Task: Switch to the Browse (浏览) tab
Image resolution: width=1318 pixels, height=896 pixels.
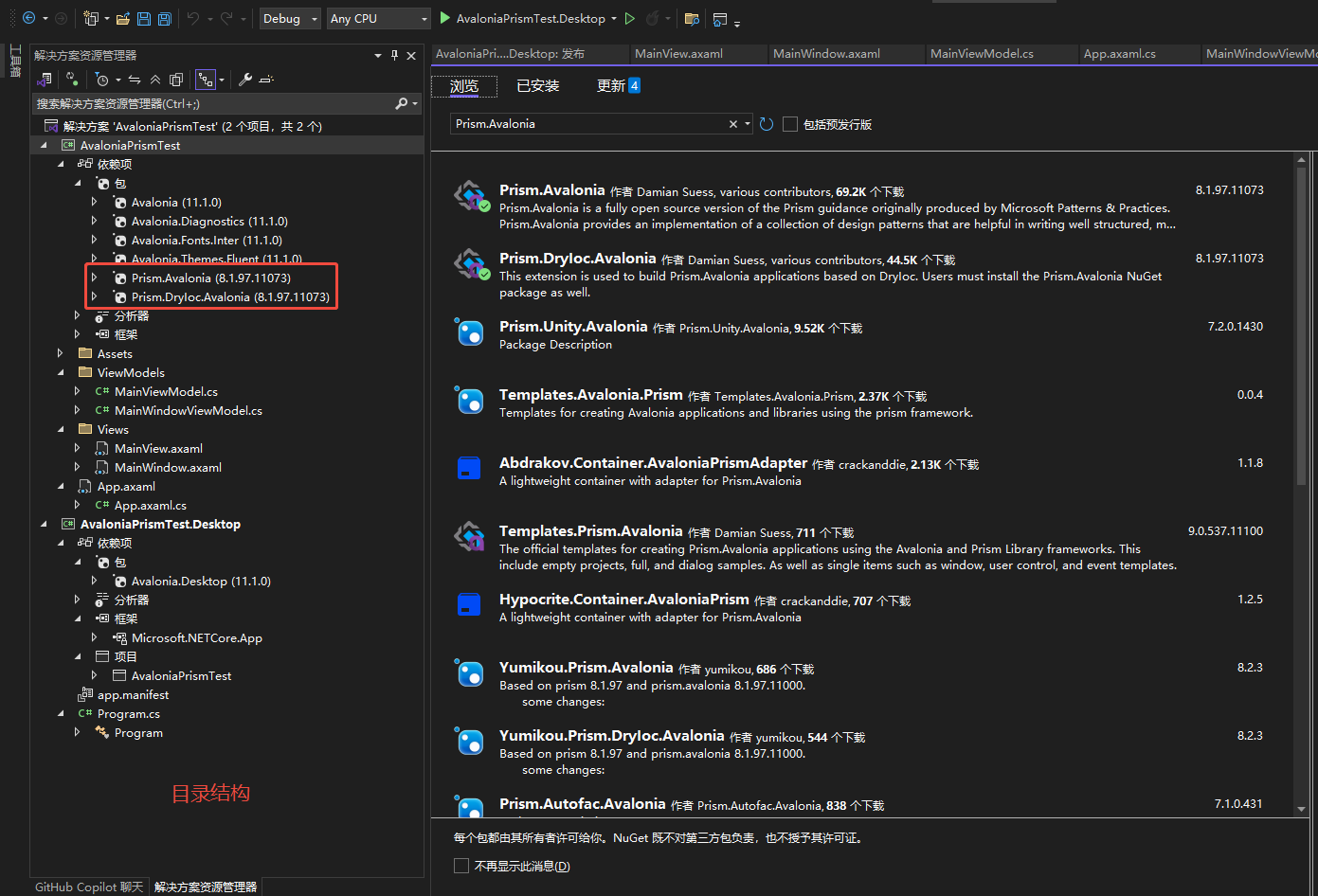Action: [464, 86]
